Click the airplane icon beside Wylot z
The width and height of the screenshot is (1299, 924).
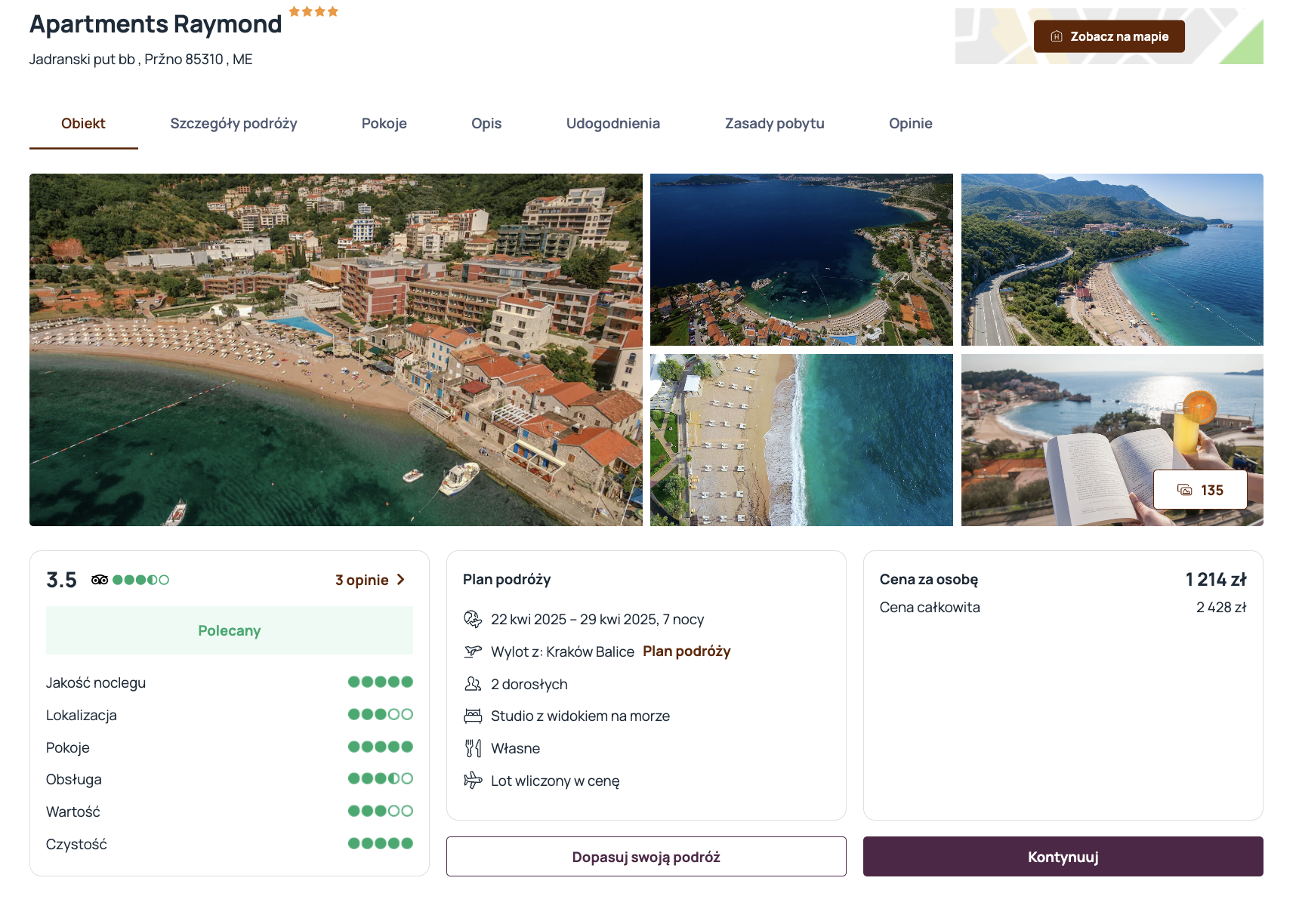pyautogui.click(x=473, y=651)
